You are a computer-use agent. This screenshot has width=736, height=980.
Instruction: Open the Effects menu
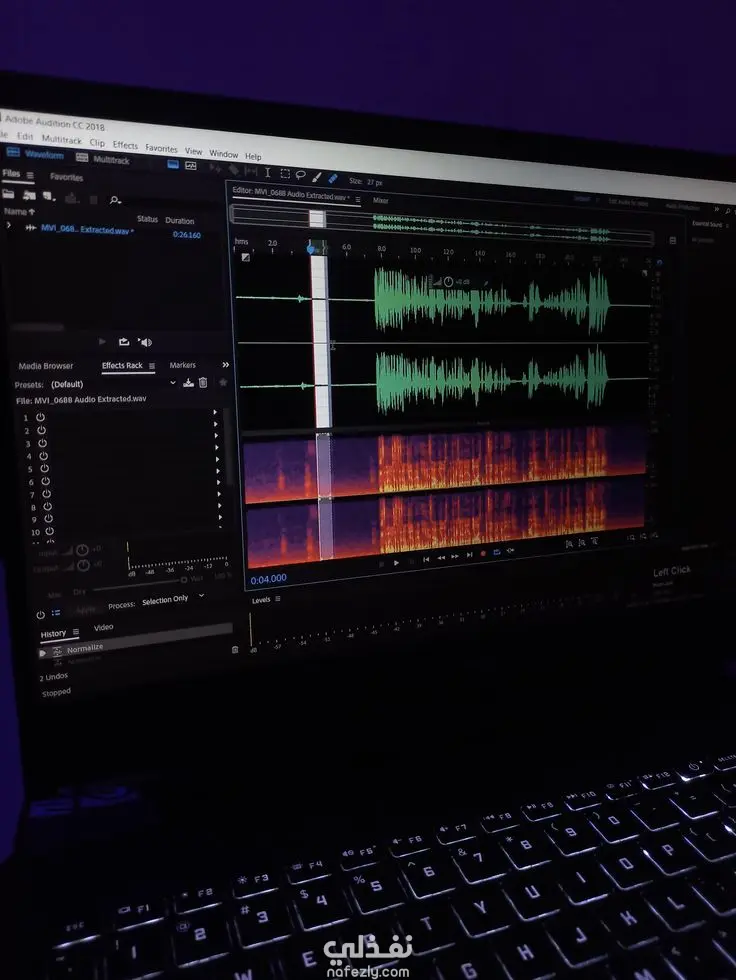pyautogui.click(x=125, y=145)
